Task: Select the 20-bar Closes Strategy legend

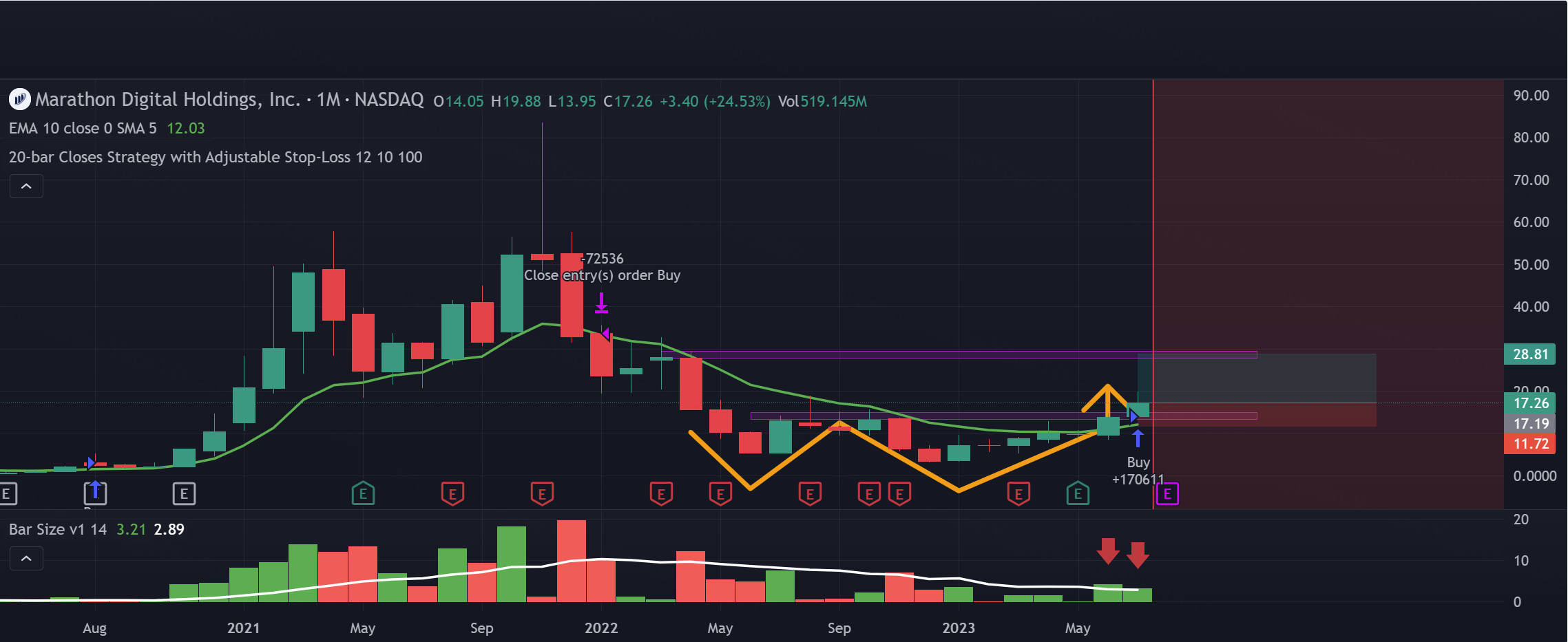Action: coord(216,158)
